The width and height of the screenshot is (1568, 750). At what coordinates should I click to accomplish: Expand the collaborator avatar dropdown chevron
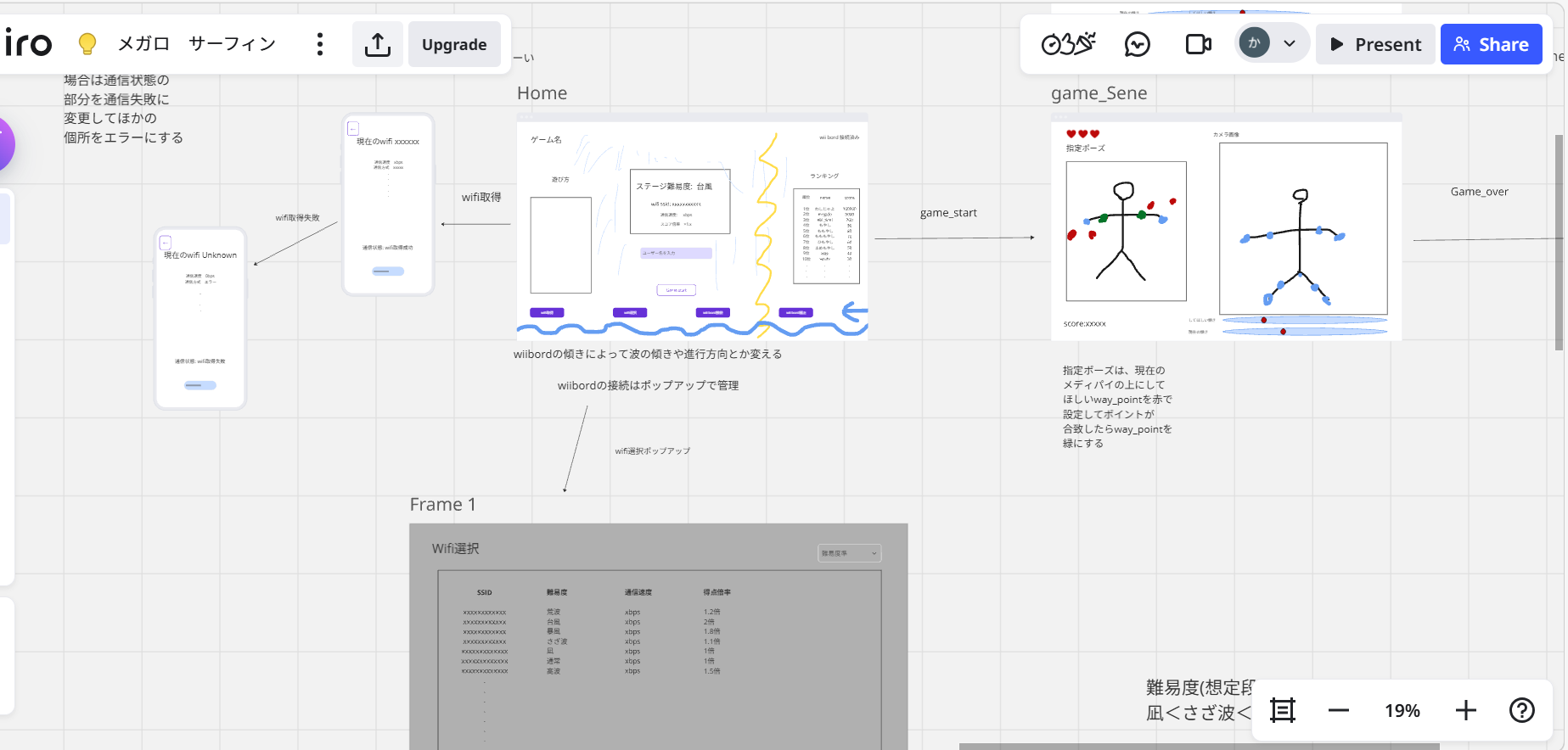pos(1290,44)
